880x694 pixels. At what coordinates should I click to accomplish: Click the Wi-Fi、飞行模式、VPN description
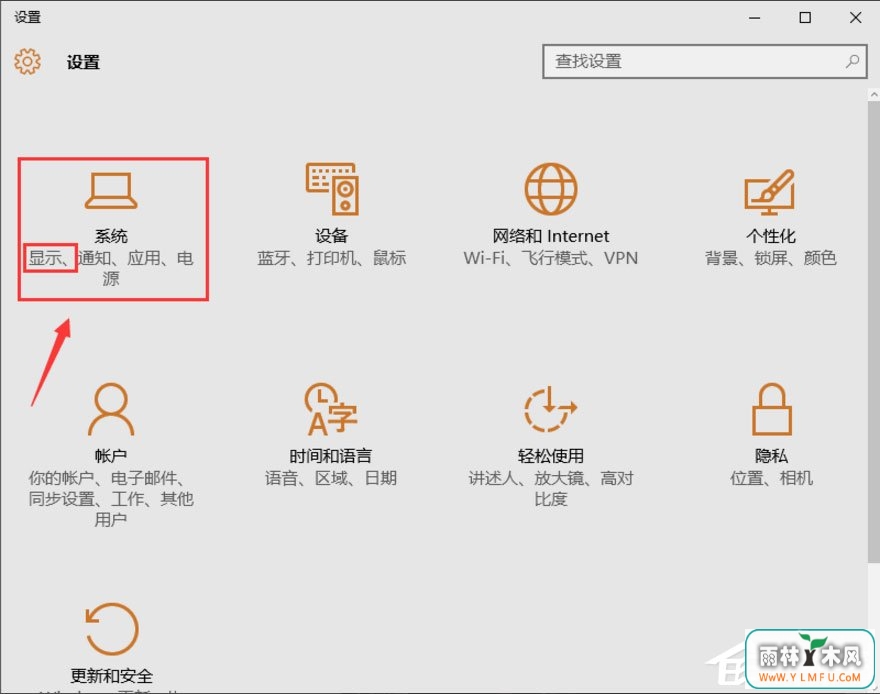551,258
